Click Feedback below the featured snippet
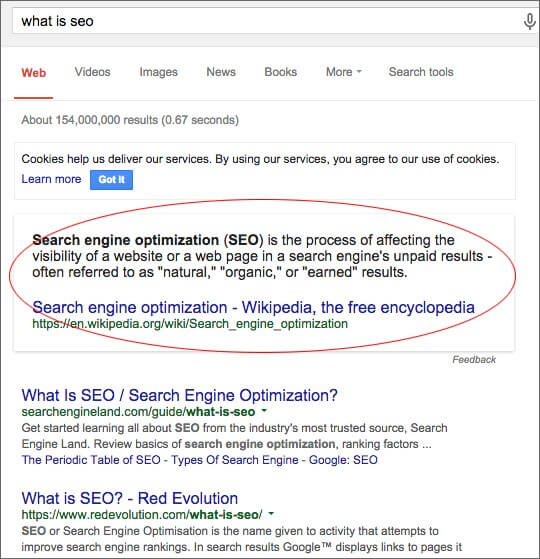The image size is (540, 559). point(474,359)
